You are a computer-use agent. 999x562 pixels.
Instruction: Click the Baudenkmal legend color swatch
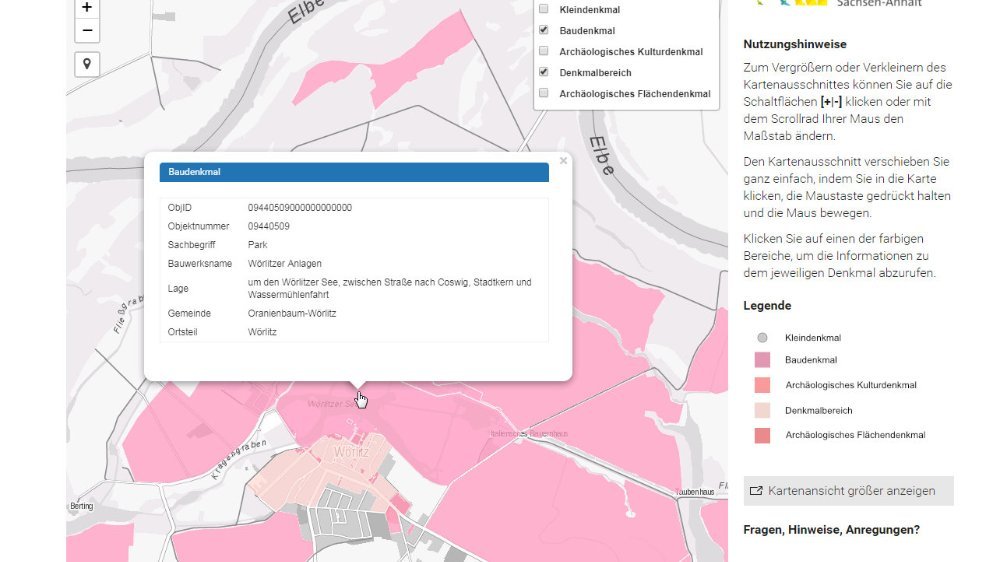762,360
